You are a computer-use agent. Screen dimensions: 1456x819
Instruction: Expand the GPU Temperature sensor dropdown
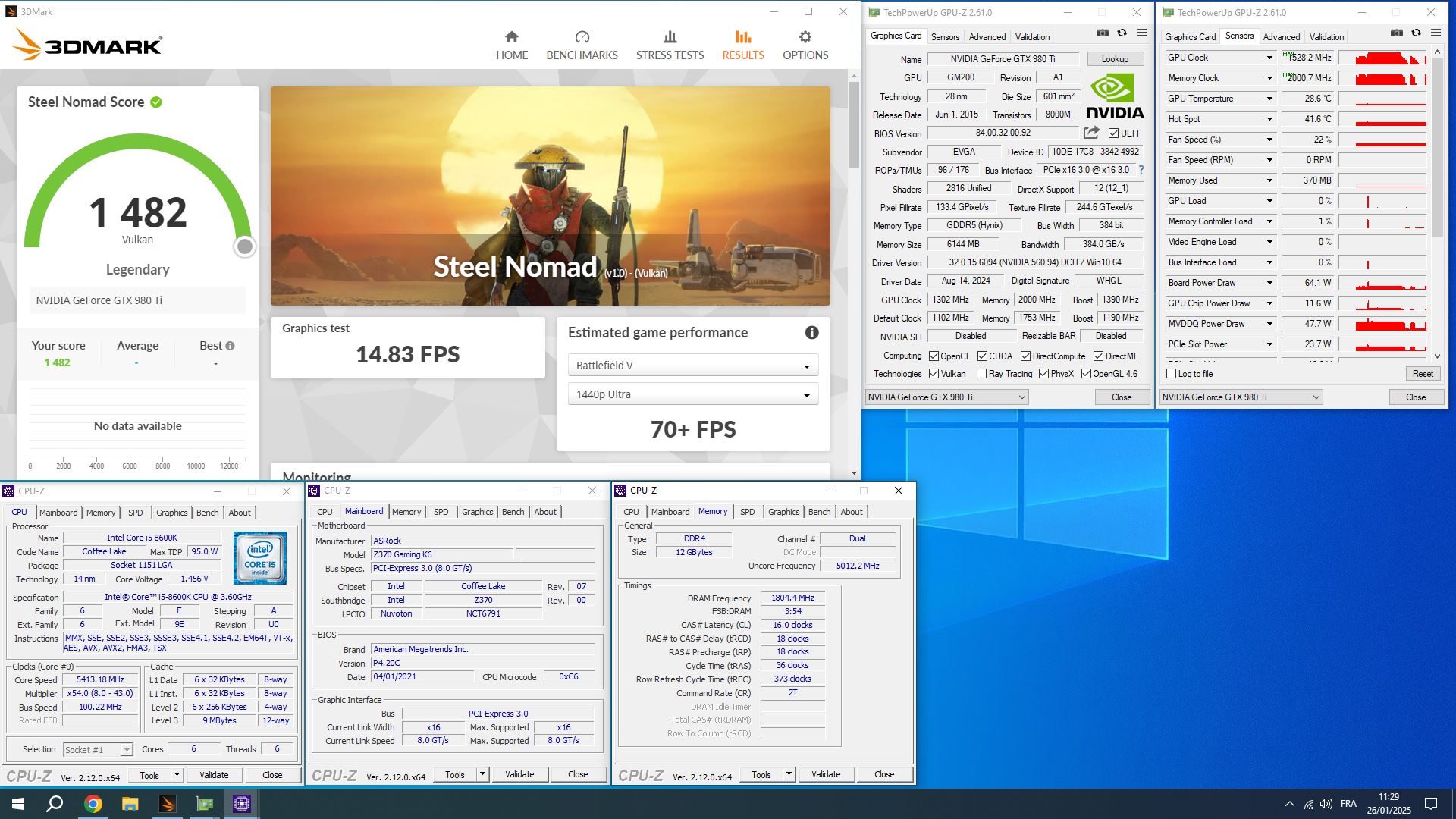click(1269, 99)
